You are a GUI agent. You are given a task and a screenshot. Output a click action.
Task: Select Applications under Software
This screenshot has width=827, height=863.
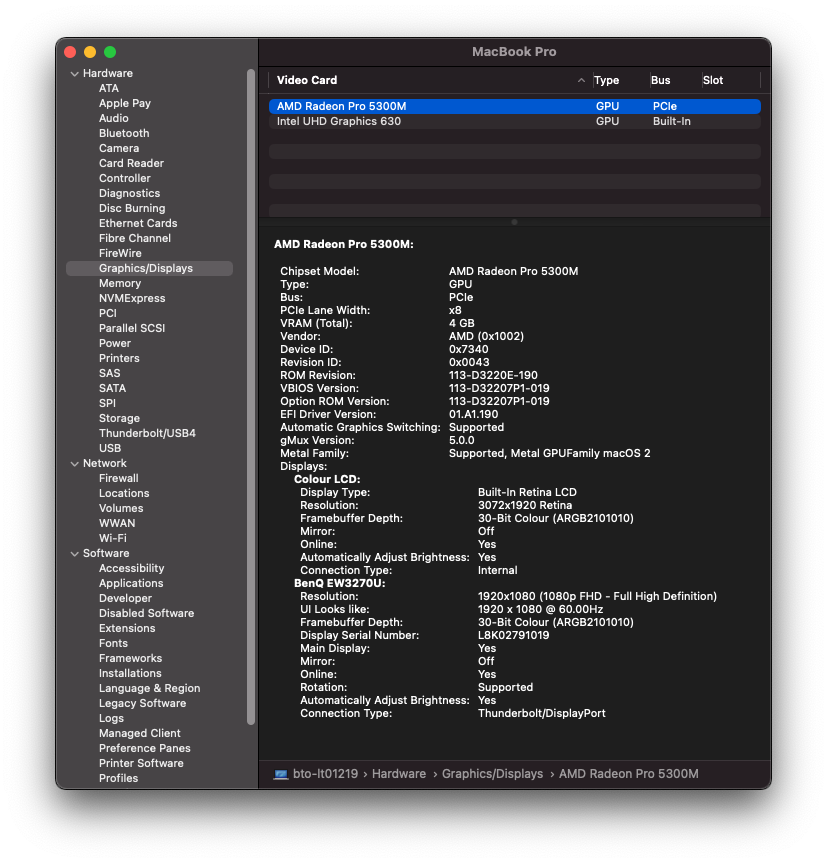coord(131,583)
